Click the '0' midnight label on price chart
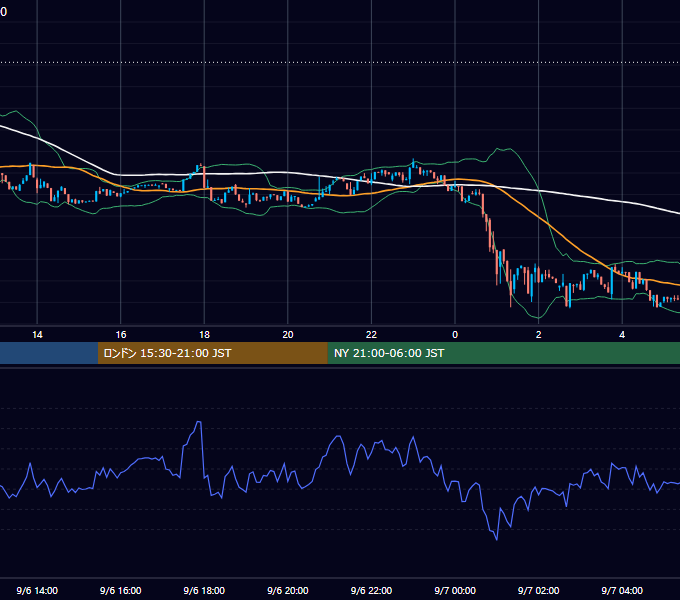Screen dimensions: 680x600 coord(455,335)
